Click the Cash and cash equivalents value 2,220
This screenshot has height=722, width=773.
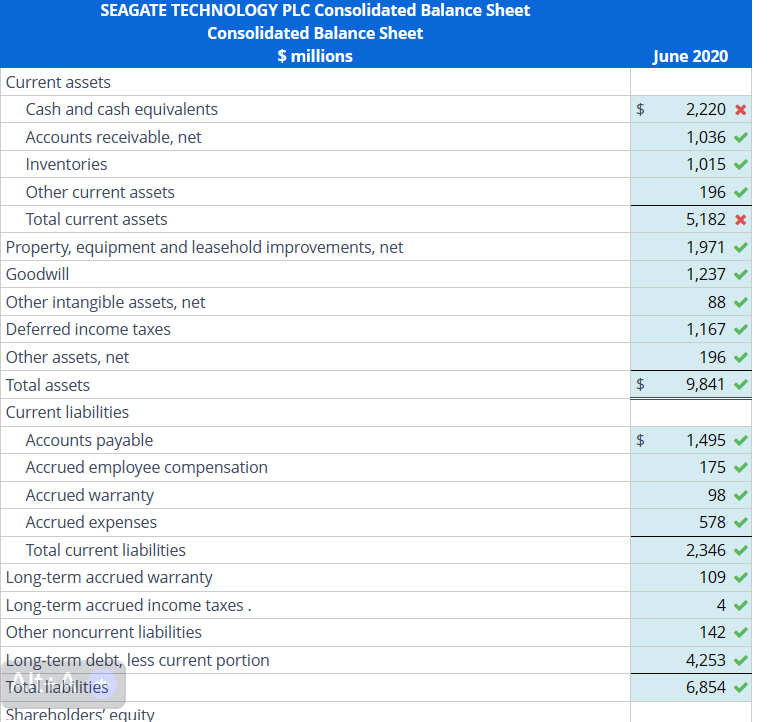[705, 109]
